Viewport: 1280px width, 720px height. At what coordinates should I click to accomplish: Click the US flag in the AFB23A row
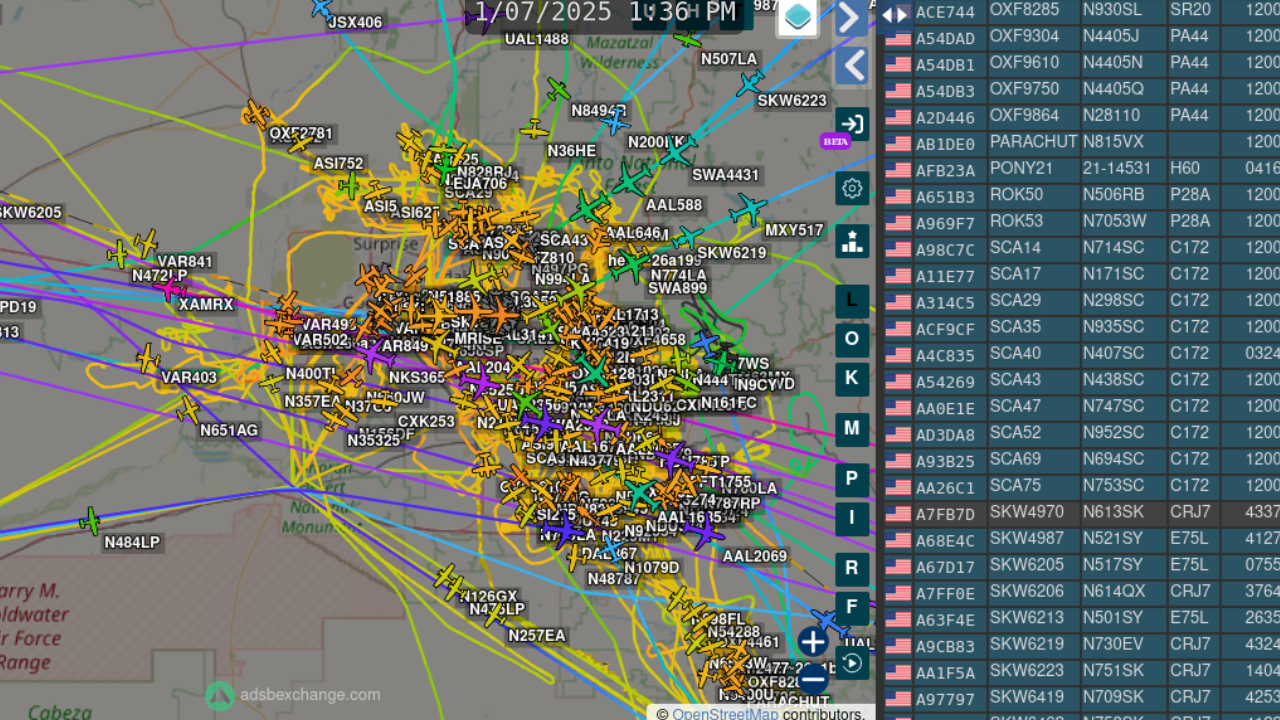898,170
